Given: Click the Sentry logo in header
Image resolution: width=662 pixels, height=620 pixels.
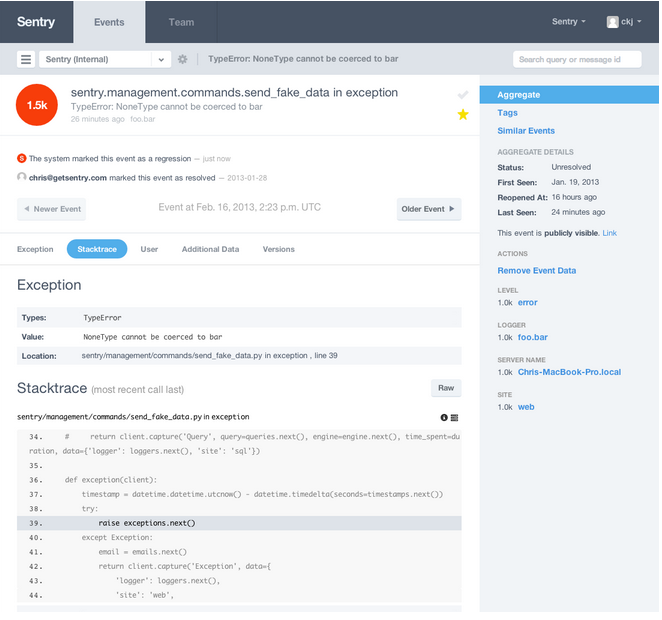Looking at the screenshot, I should click(x=36, y=22).
